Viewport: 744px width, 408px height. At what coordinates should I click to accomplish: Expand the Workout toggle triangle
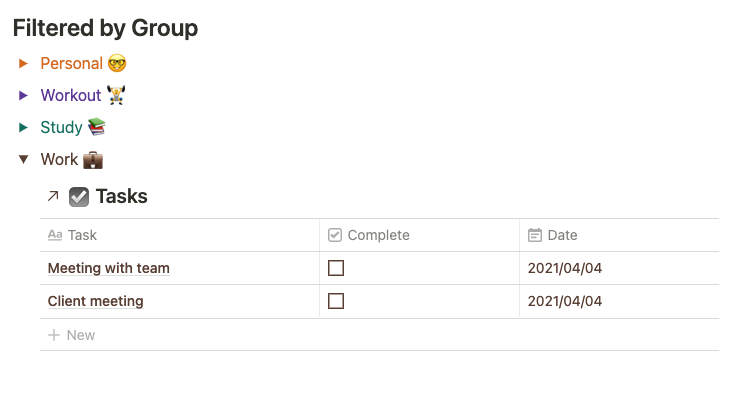click(x=24, y=96)
